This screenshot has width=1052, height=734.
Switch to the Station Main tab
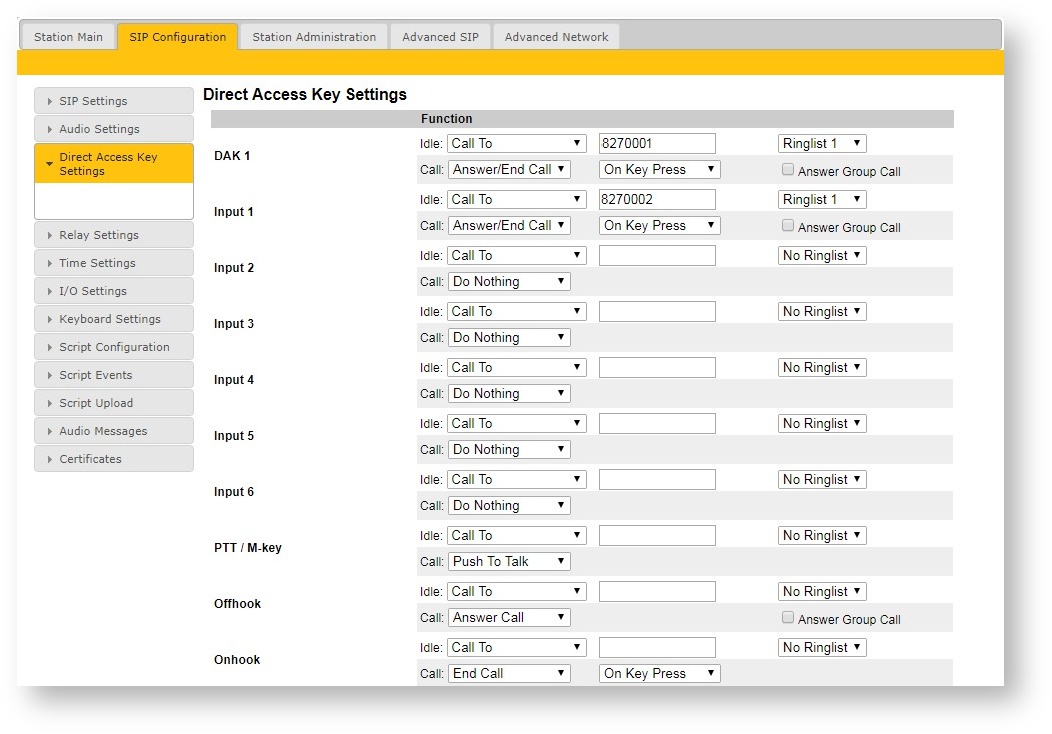pos(68,37)
